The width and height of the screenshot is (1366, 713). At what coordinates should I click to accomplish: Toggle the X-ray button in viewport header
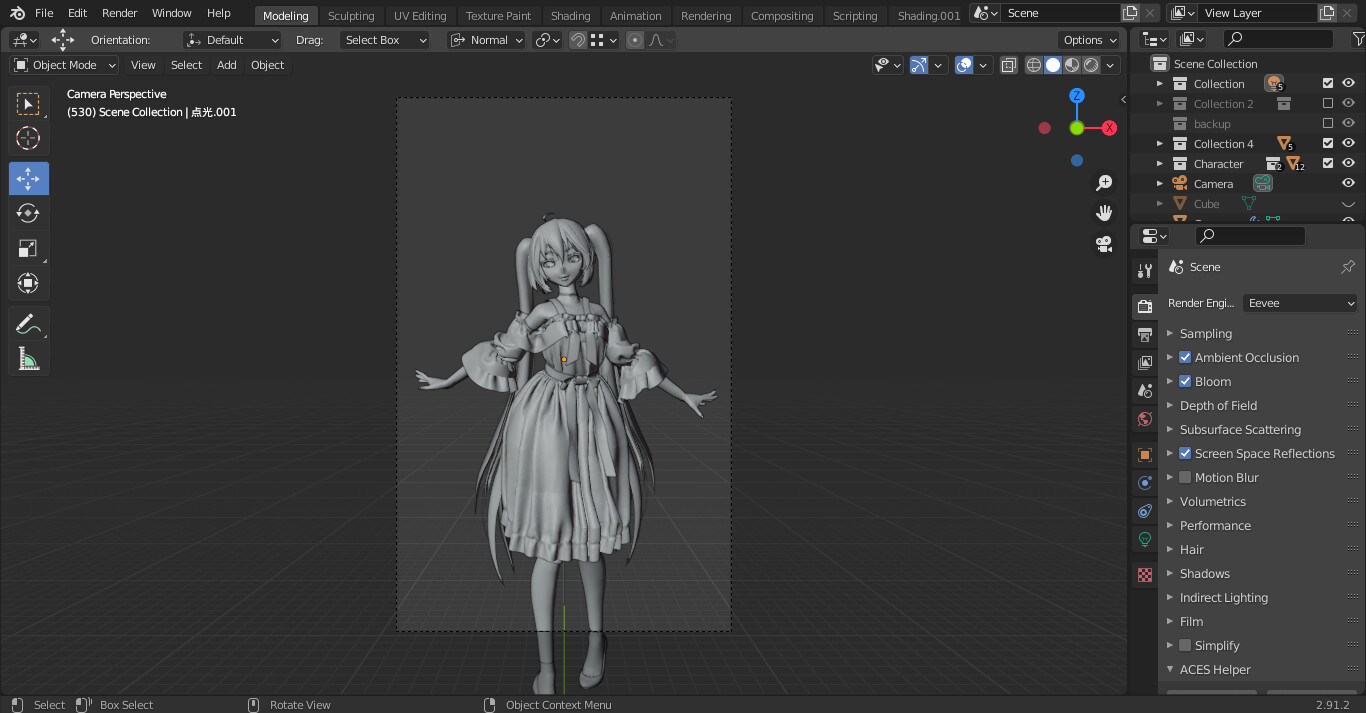point(1008,65)
